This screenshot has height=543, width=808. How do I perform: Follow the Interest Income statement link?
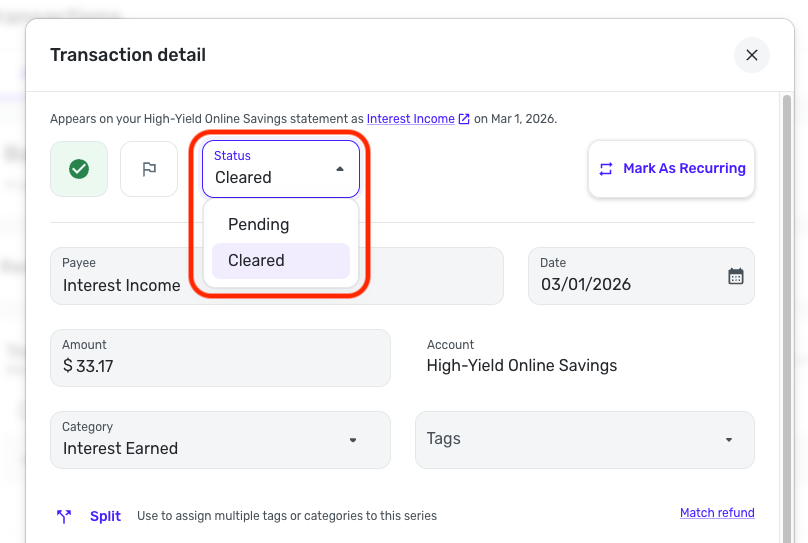click(x=410, y=119)
